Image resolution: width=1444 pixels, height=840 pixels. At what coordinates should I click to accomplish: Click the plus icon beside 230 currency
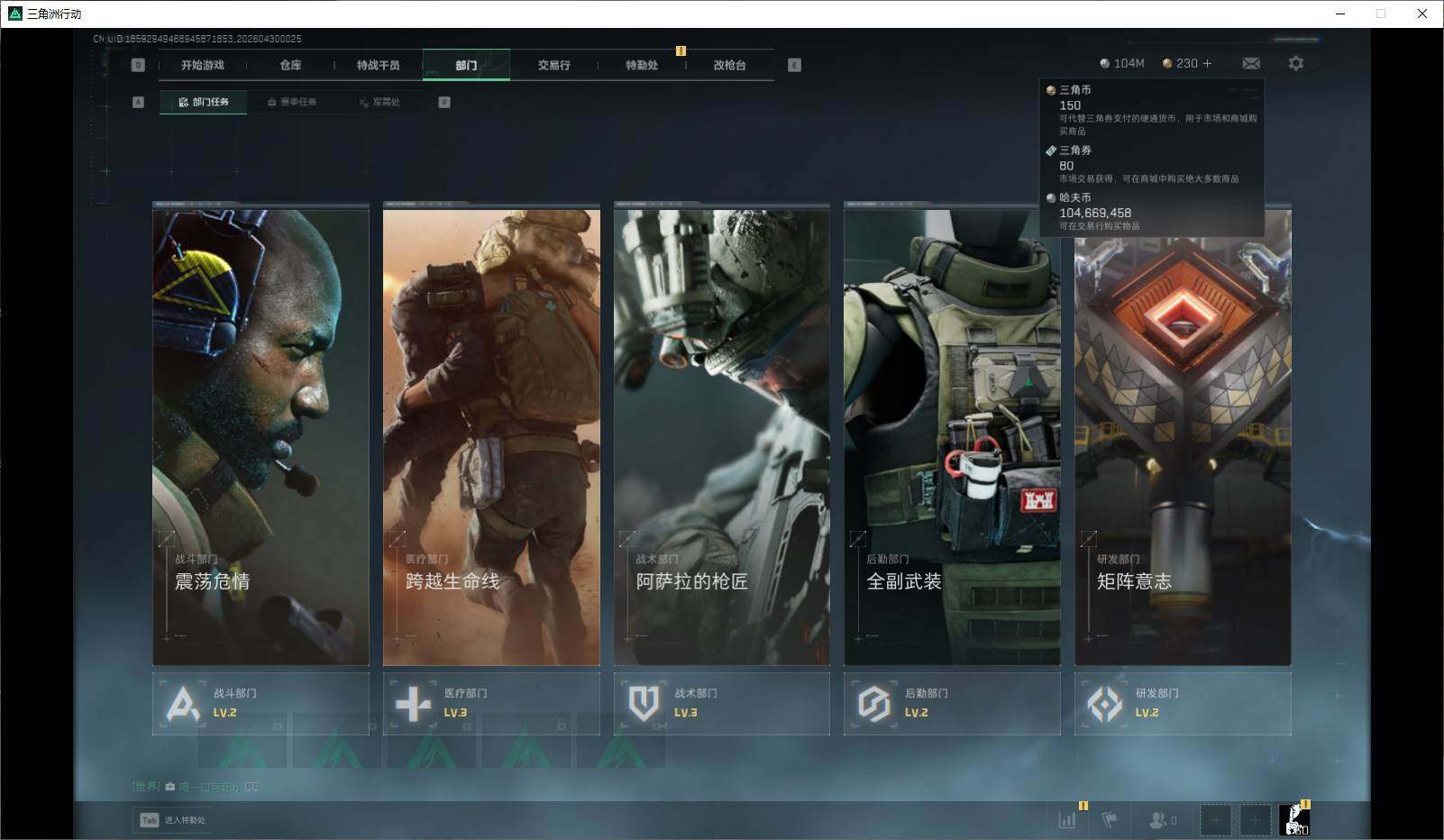pos(1207,64)
